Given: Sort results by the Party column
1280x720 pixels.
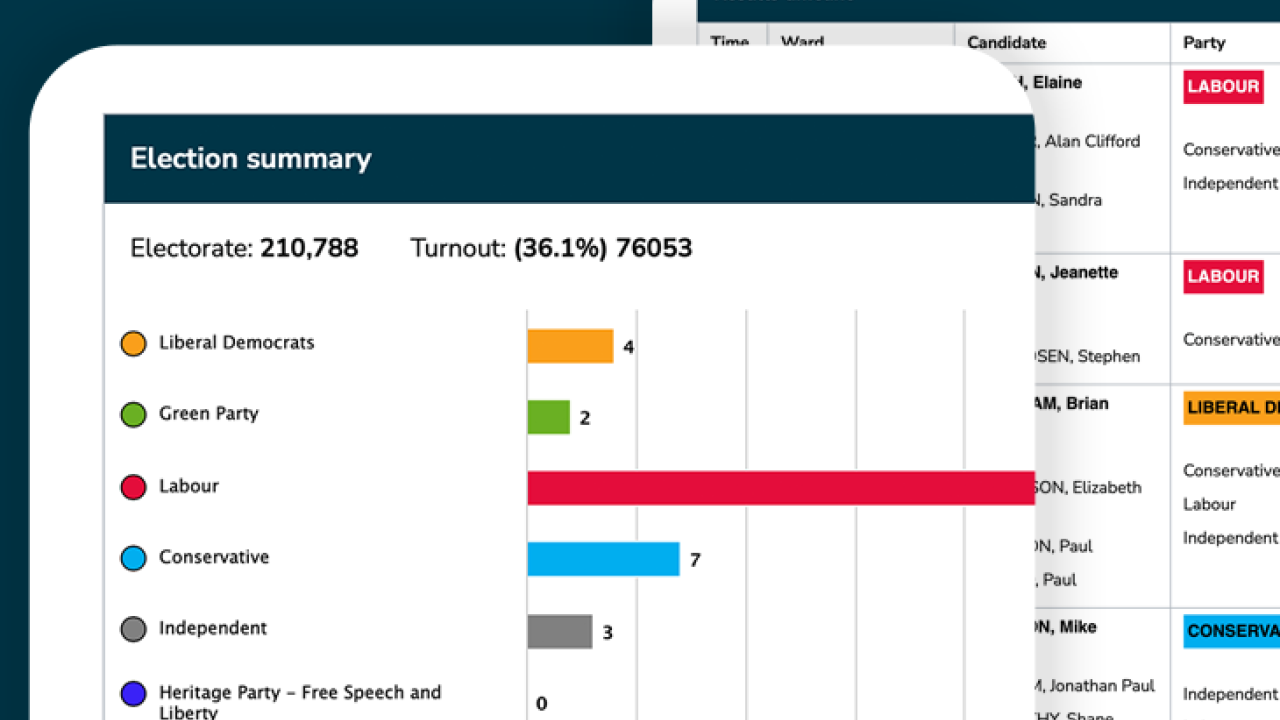Looking at the screenshot, I should (x=1203, y=43).
